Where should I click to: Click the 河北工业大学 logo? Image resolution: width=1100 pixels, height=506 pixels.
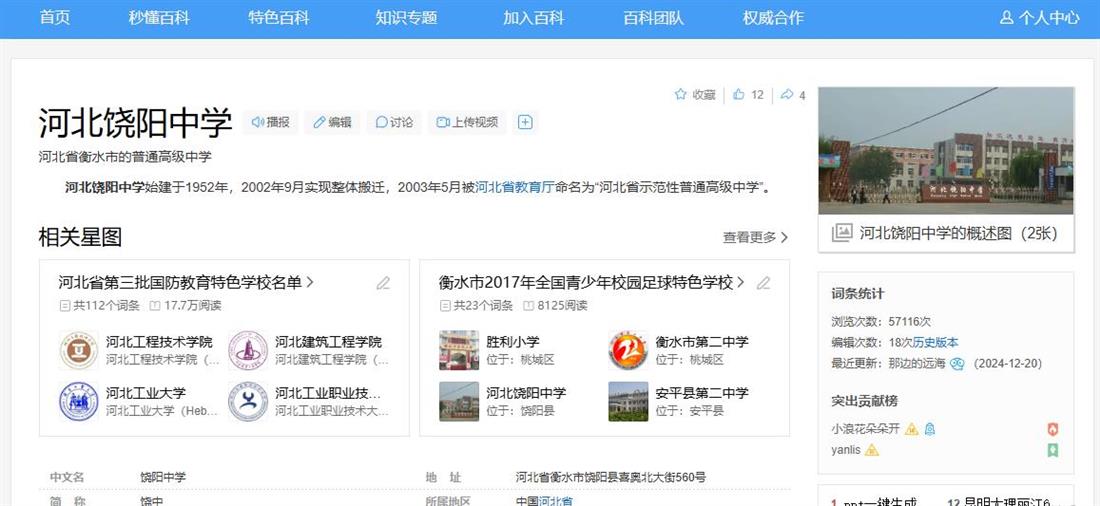(79, 401)
